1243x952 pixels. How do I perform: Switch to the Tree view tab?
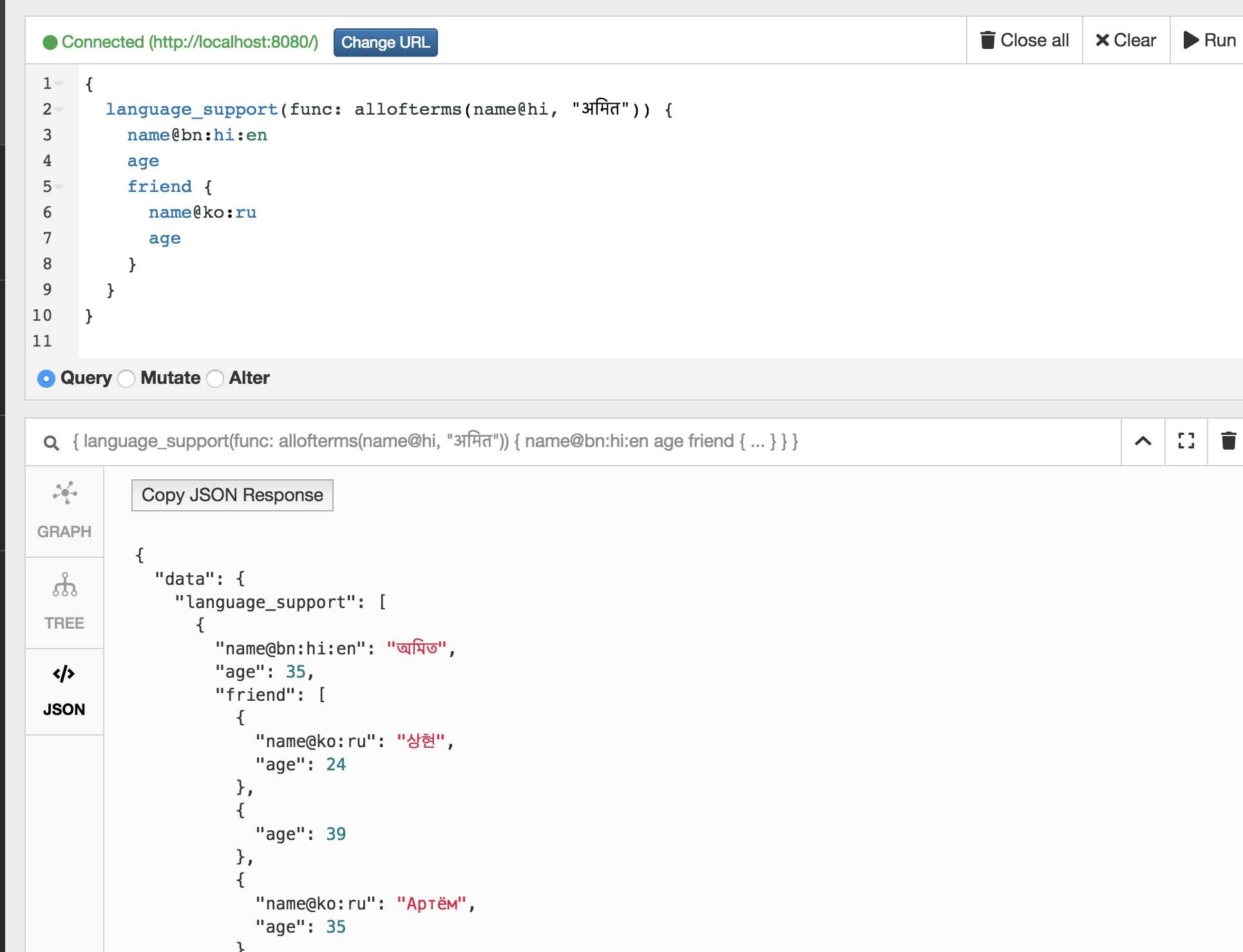coord(64,603)
